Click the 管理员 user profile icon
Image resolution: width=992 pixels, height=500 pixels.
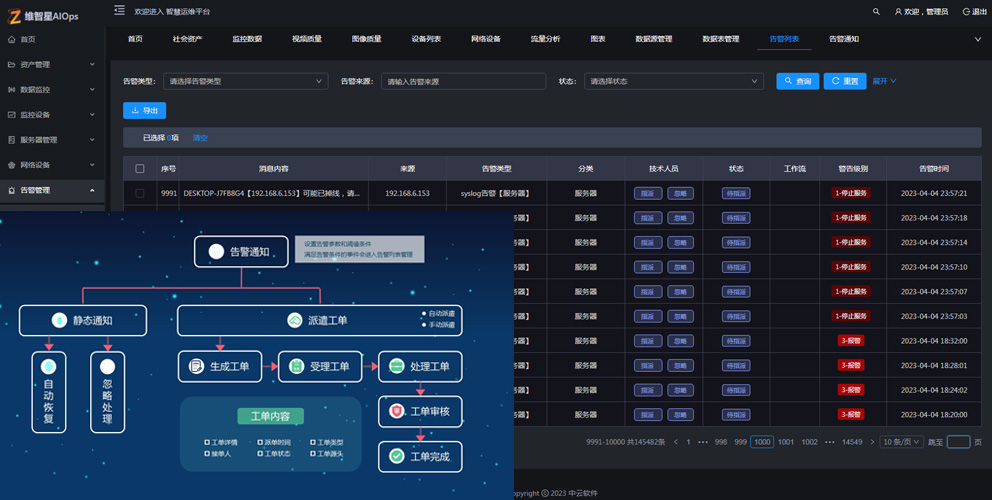[897, 12]
